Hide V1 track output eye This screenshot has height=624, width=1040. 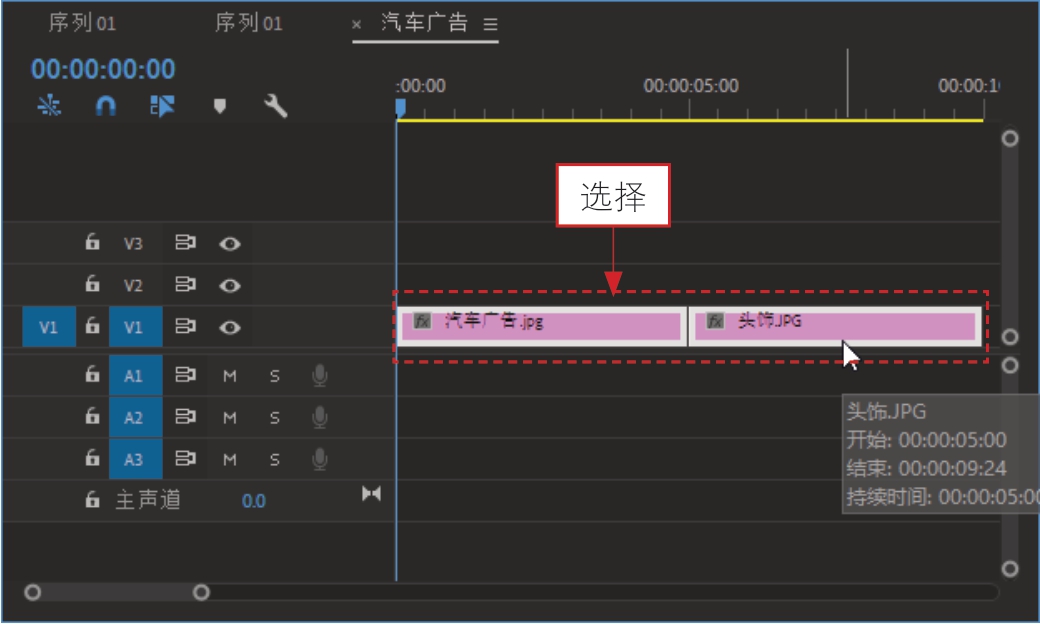click(x=229, y=328)
